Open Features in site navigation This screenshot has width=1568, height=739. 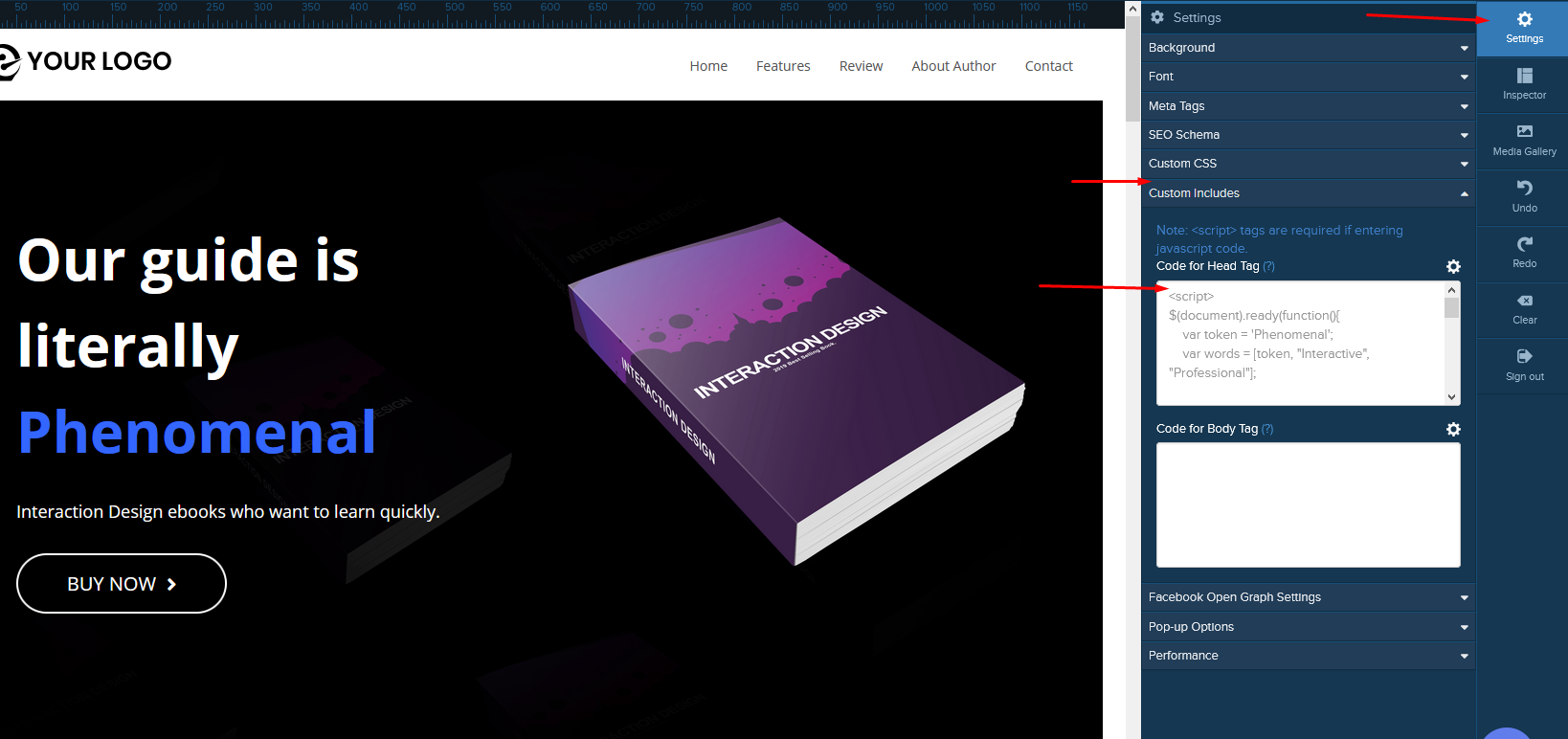pos(783,66)
